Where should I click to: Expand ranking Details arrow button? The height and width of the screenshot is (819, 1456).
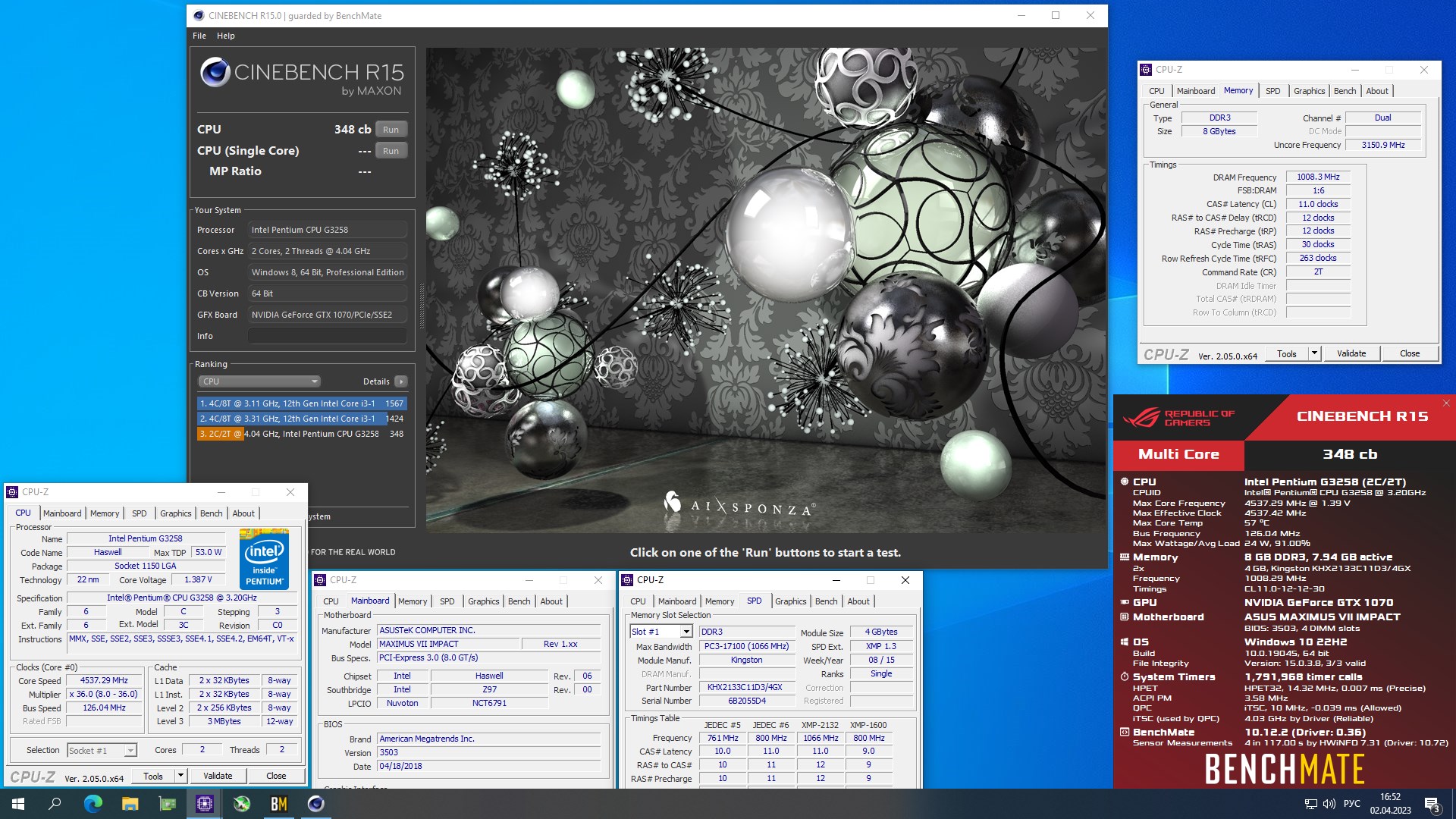click(x=401, y=381)
